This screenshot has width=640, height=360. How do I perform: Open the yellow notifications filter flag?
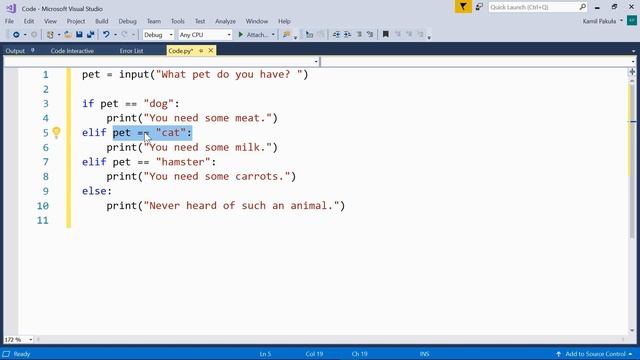[x=463, y=7]
